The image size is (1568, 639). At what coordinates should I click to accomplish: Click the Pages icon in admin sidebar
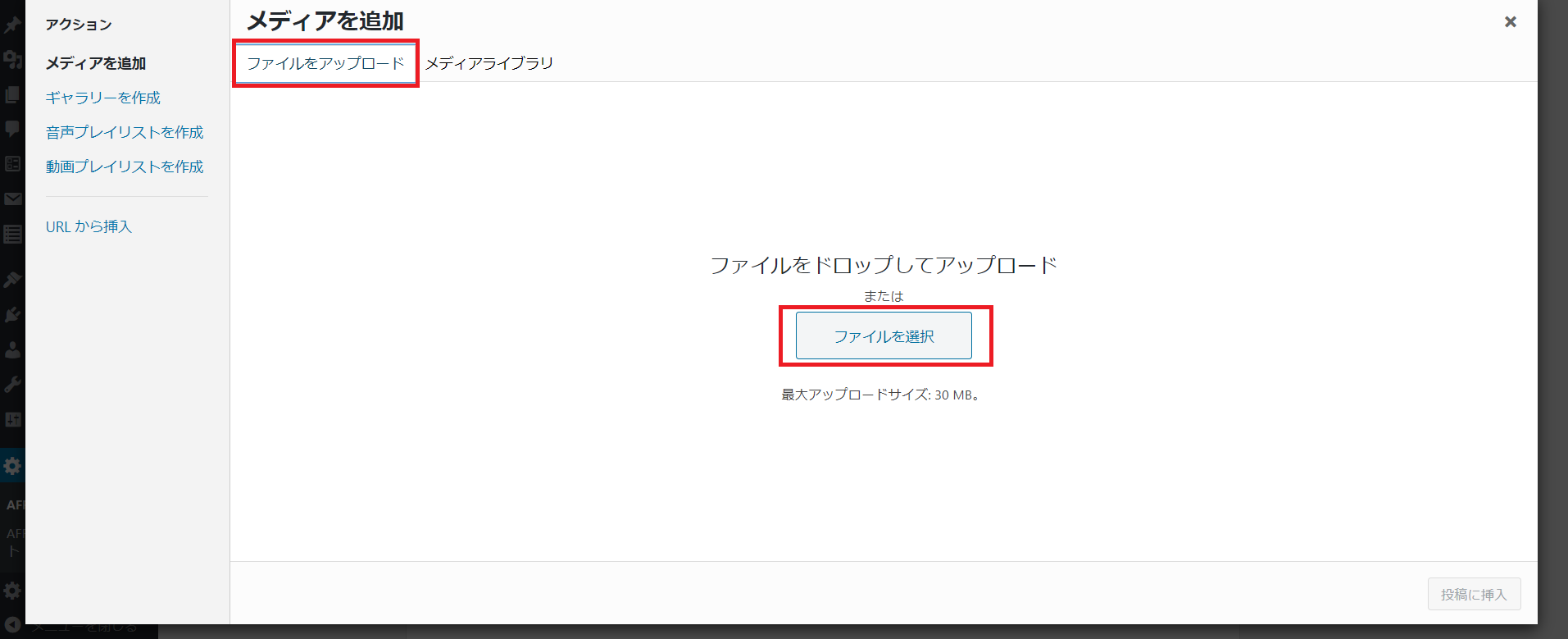(12, 94)
